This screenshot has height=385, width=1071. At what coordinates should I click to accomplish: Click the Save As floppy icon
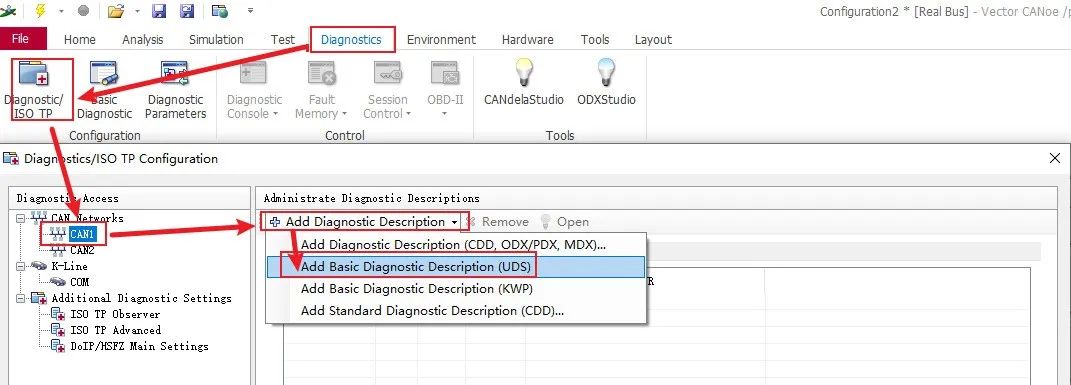pyautogui.click(x=186, y=11)
